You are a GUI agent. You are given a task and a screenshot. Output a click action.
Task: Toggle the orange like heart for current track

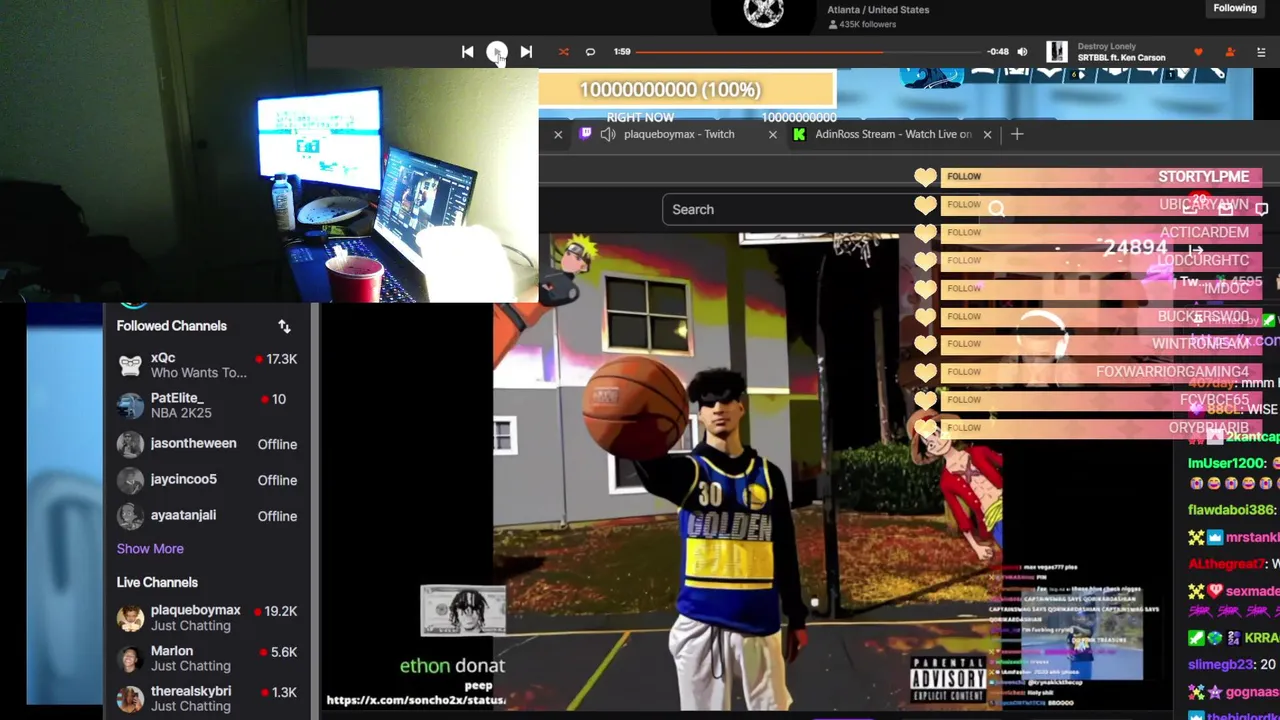[1198, 52]
